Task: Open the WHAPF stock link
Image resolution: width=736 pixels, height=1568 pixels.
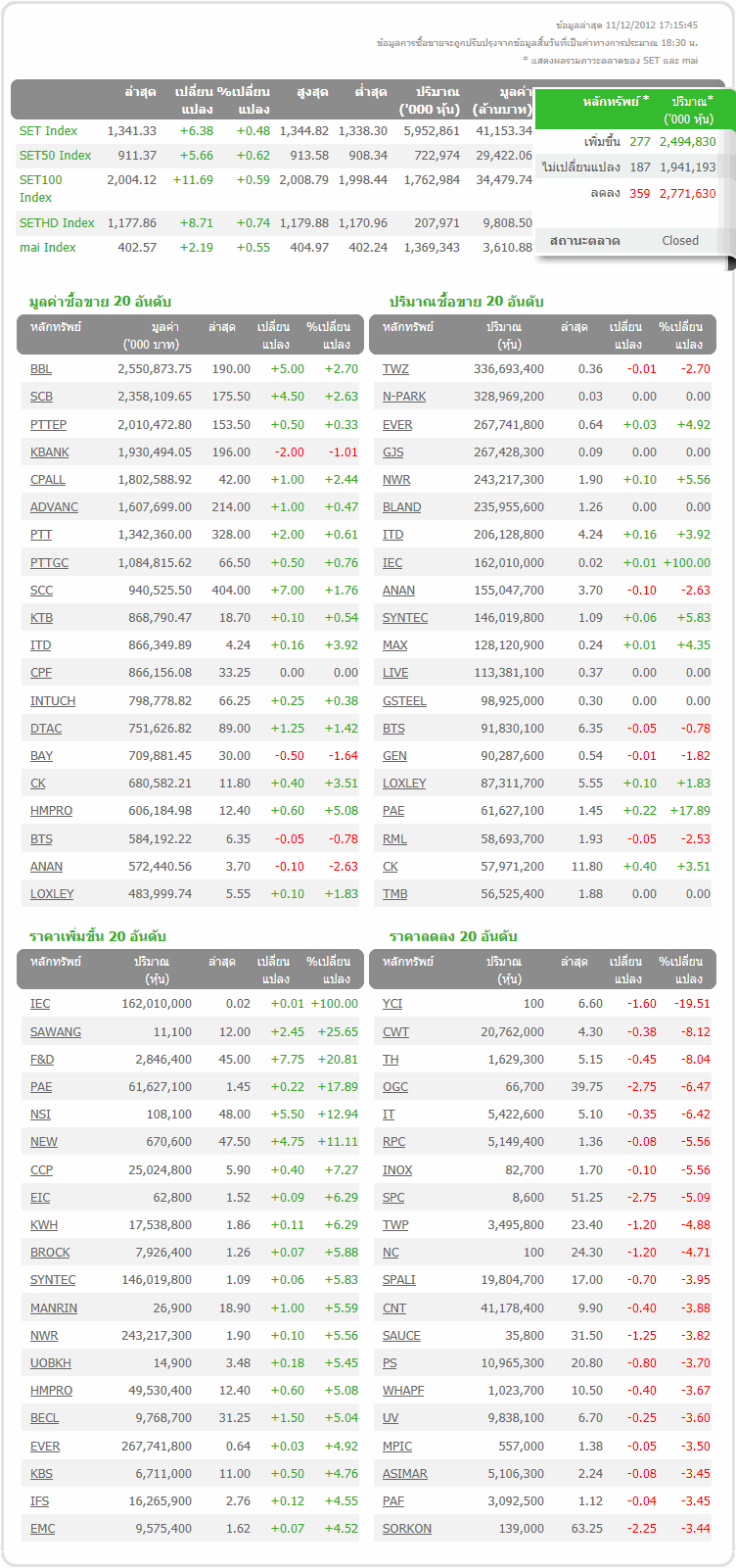Action: pyautogui.click(x=403, y=1390)
